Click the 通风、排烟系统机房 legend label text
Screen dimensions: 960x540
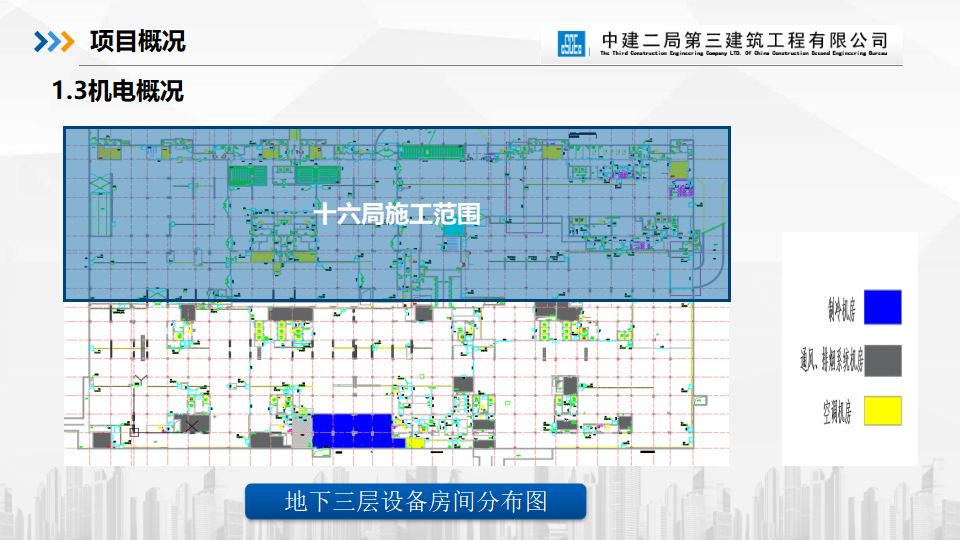(x=830, y=361)
